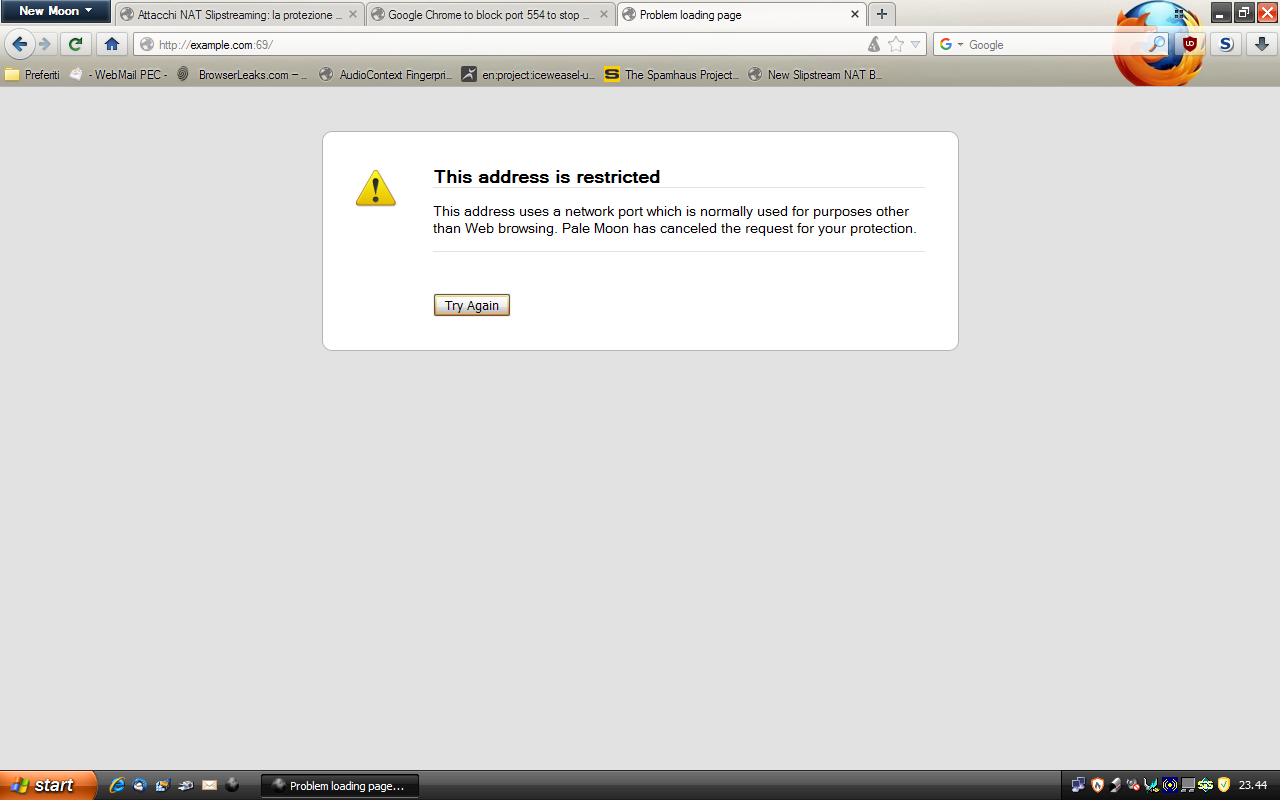Open the SIS tray icon
Image resolution: width=1283 pixels, height=802 pixels.
tap(1206, 785)
